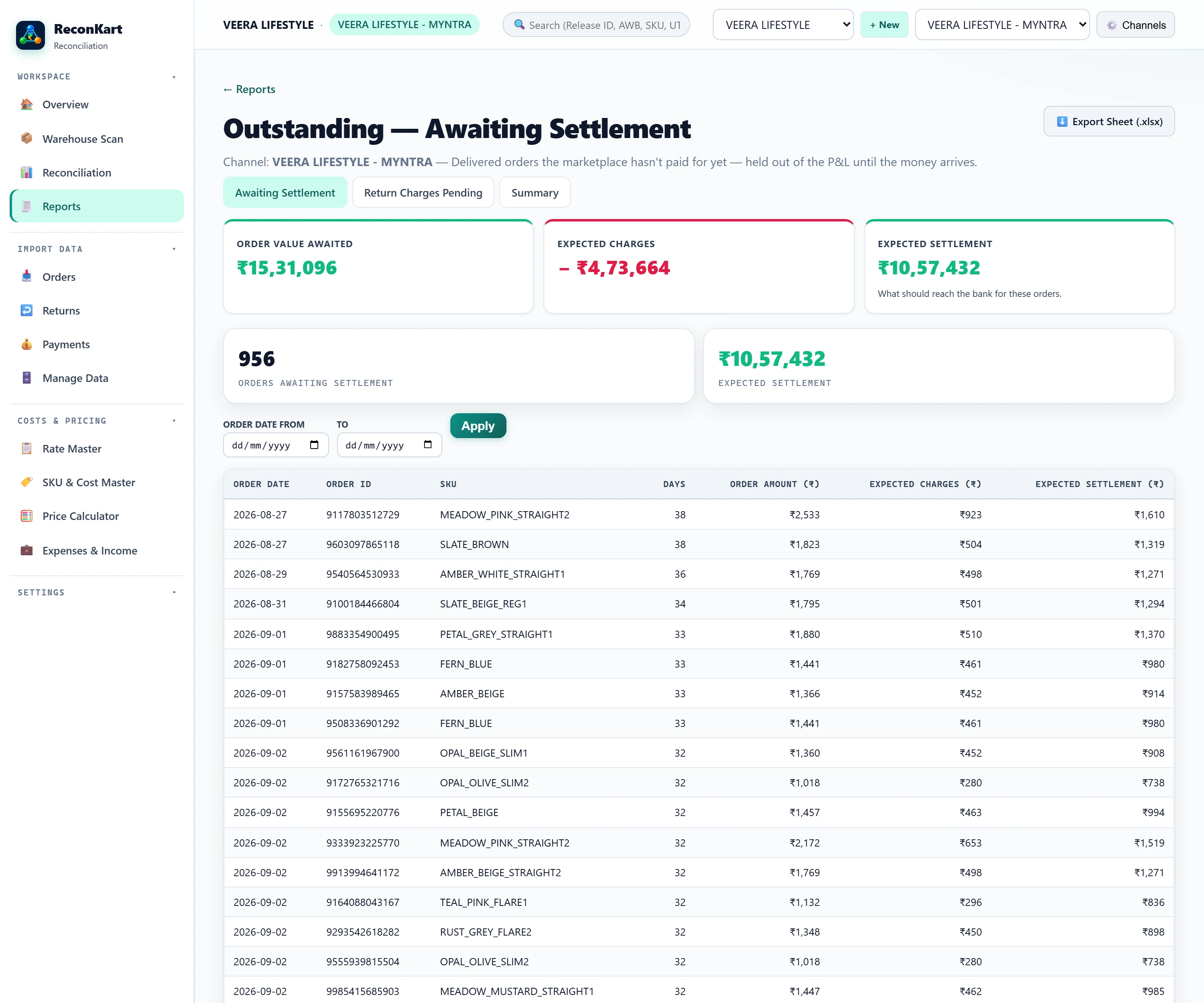
Task: Open Expenses & Income briefcase icon
Action: click(x=26, y=550)
